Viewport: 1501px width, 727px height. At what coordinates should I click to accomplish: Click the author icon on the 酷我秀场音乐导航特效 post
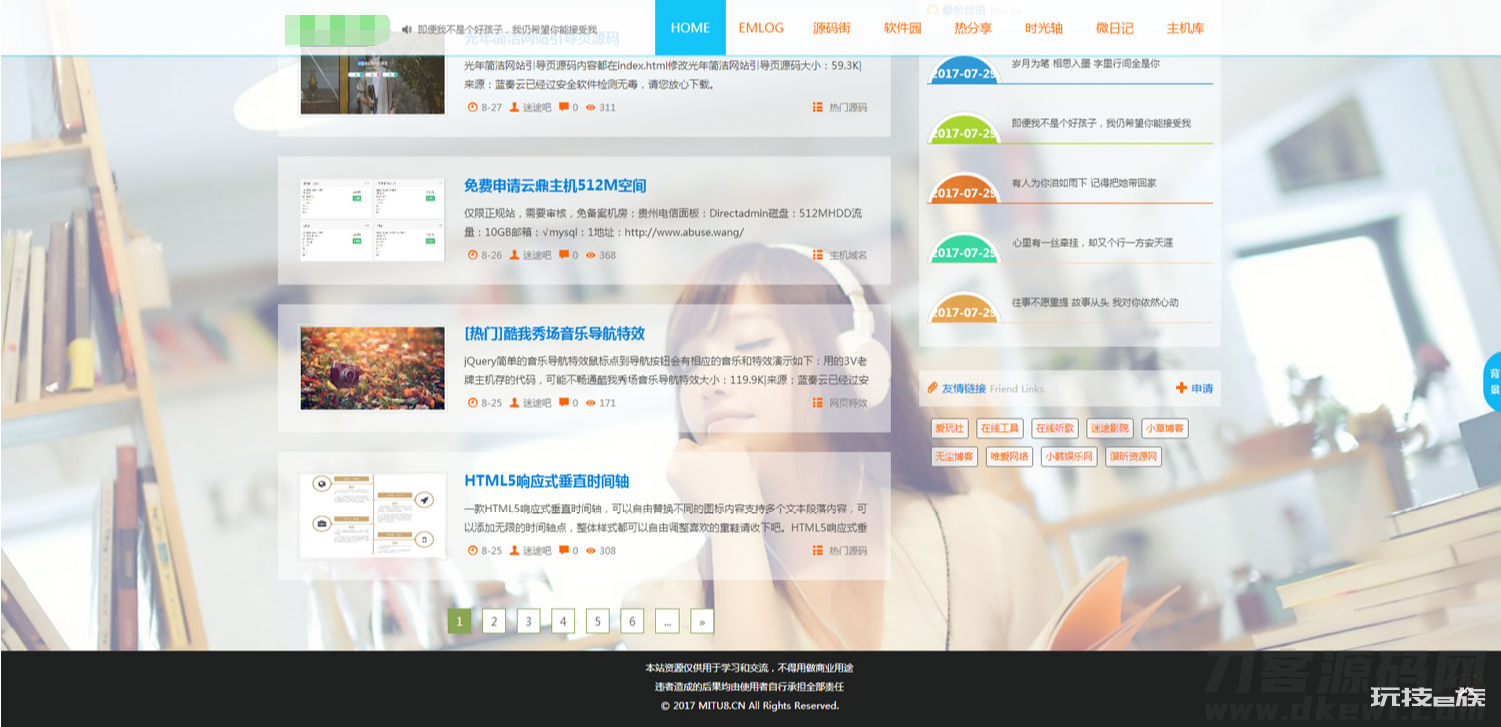(x=515, y=403)
